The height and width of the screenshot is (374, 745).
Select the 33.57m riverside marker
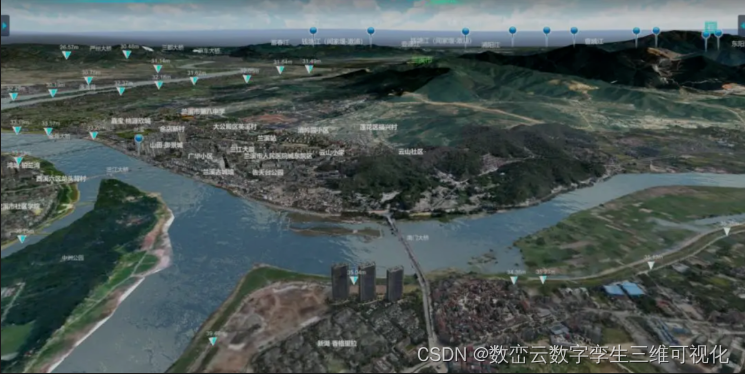48,131
